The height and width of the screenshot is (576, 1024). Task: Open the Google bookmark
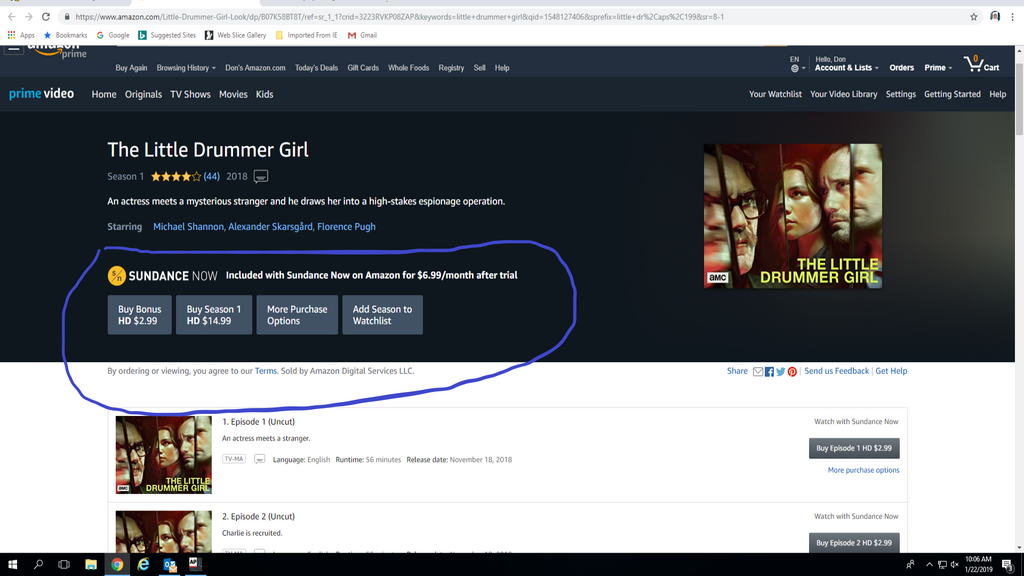pyautogui.click(x=113, y=35)
